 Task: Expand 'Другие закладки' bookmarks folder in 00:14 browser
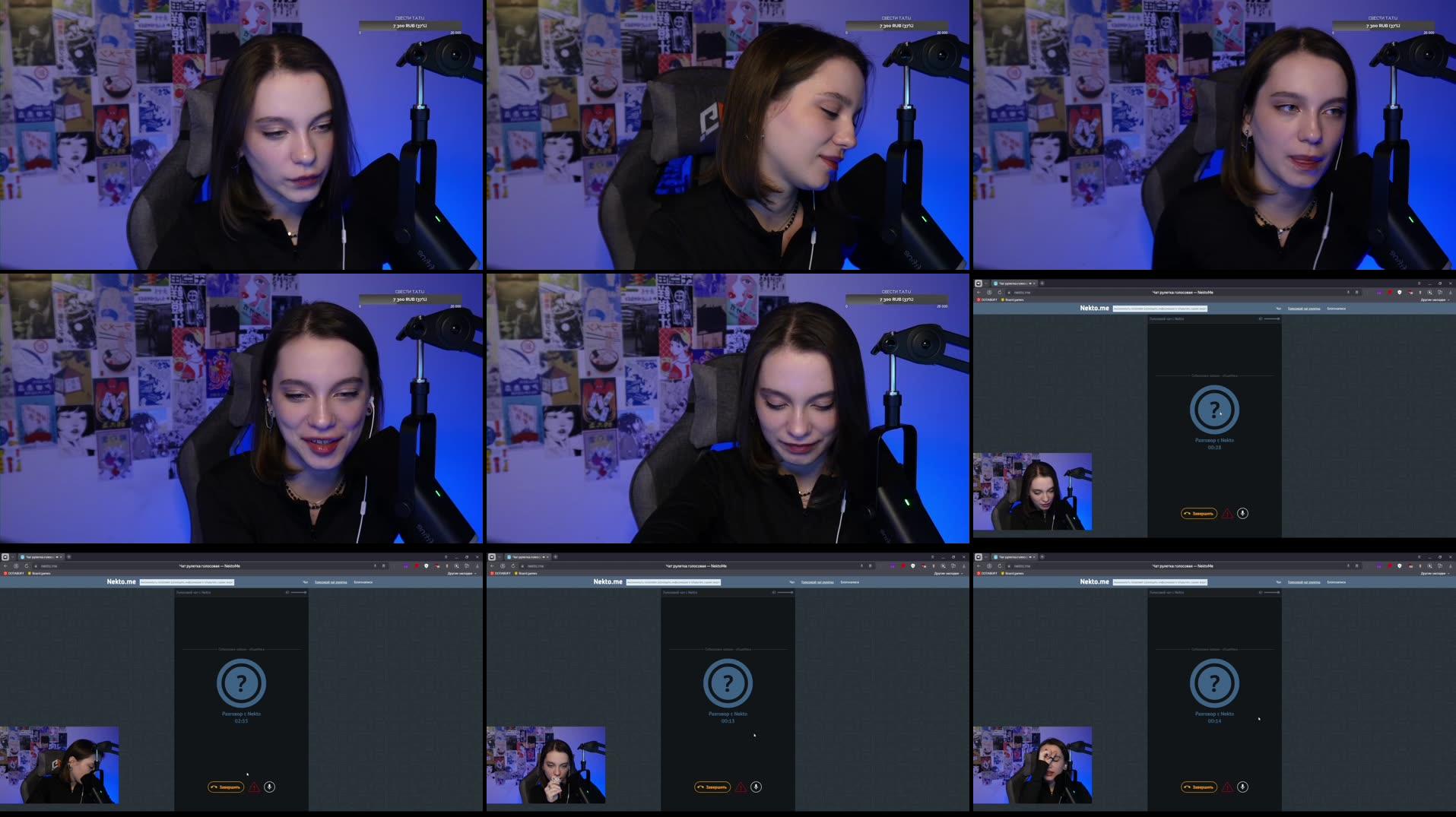point(1435,573)
